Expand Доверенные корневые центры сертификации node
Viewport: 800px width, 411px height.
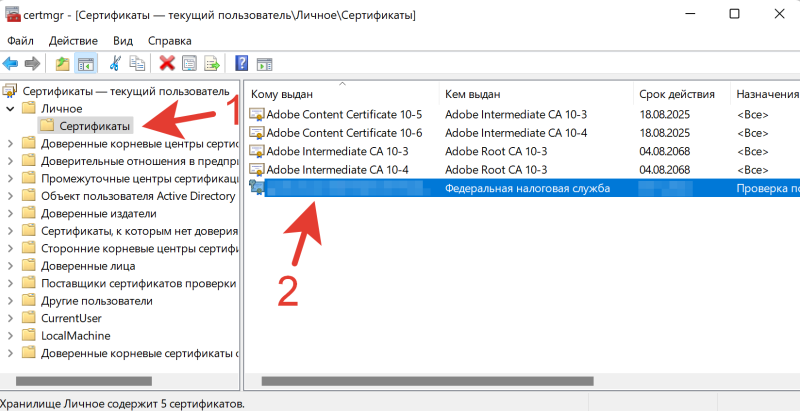tap(10, 144)
